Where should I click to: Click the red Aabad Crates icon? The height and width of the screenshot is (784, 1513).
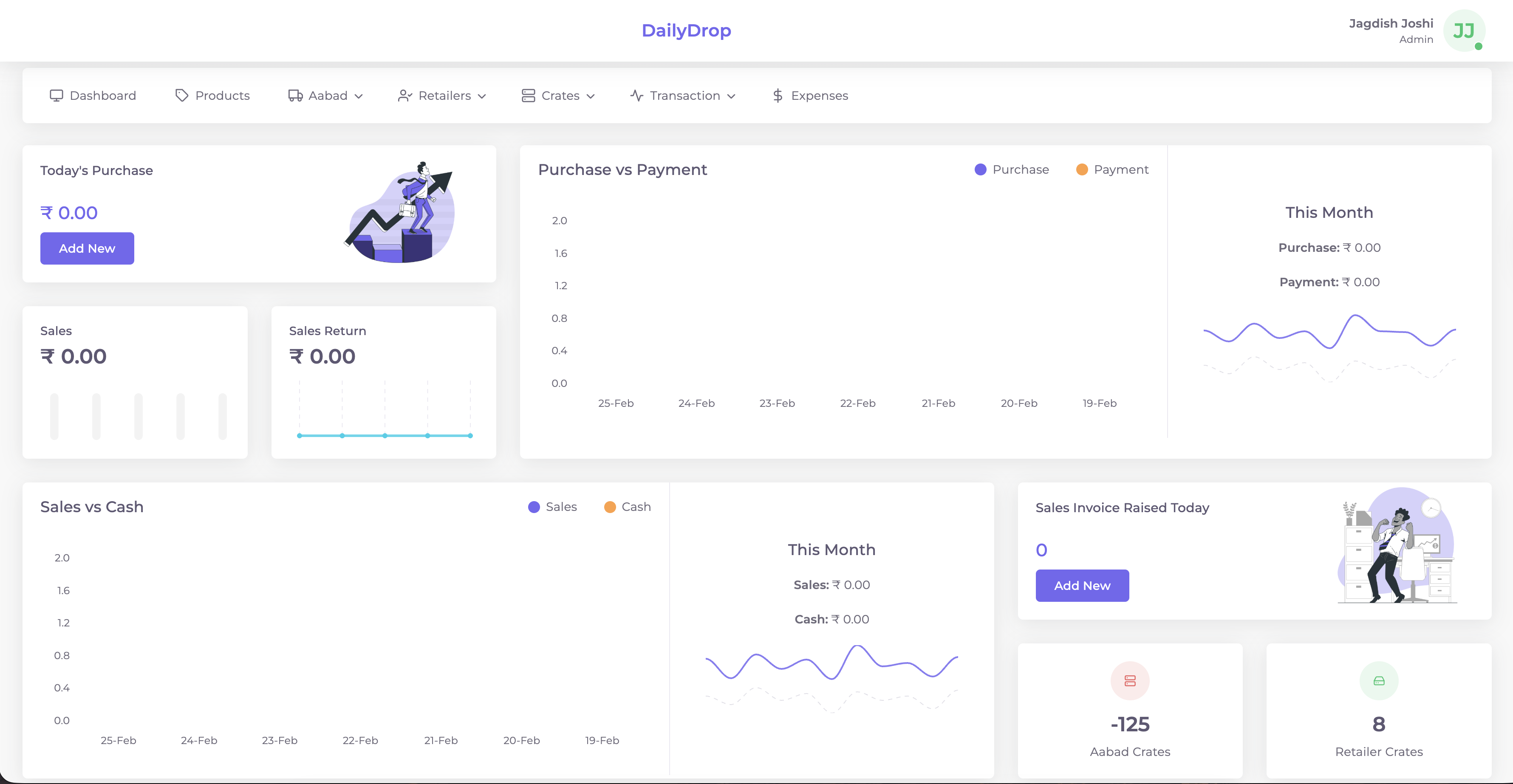pos(1129,681)
